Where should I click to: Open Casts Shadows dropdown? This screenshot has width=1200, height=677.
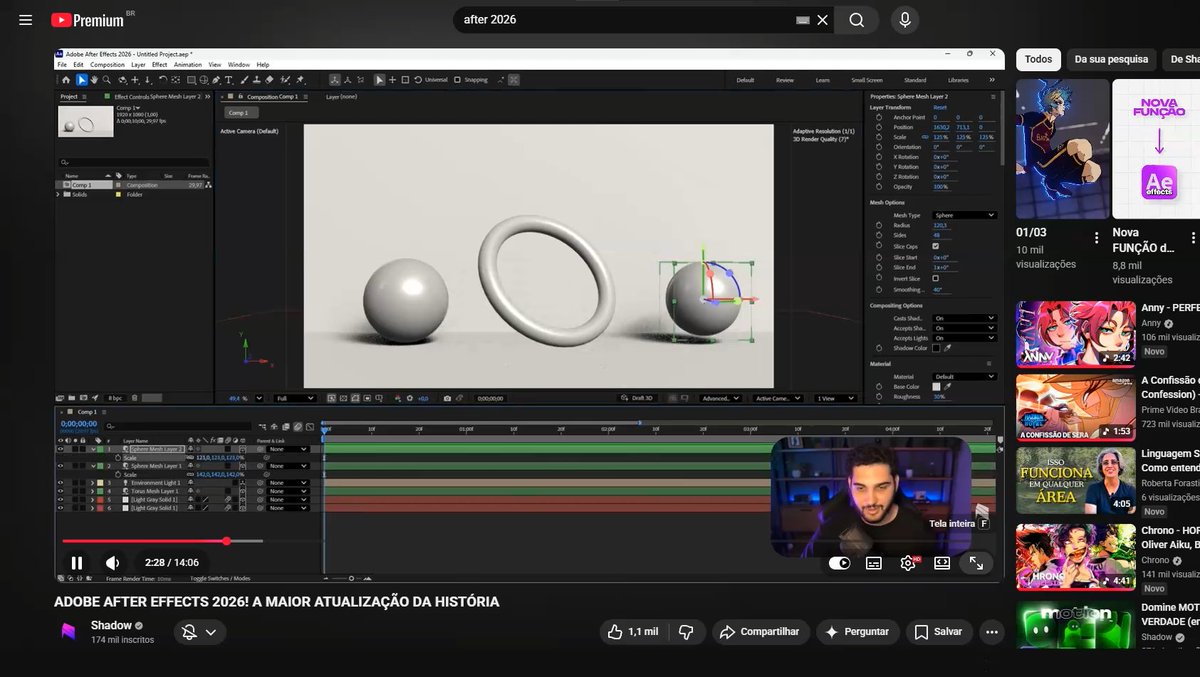tap(965, 318)
